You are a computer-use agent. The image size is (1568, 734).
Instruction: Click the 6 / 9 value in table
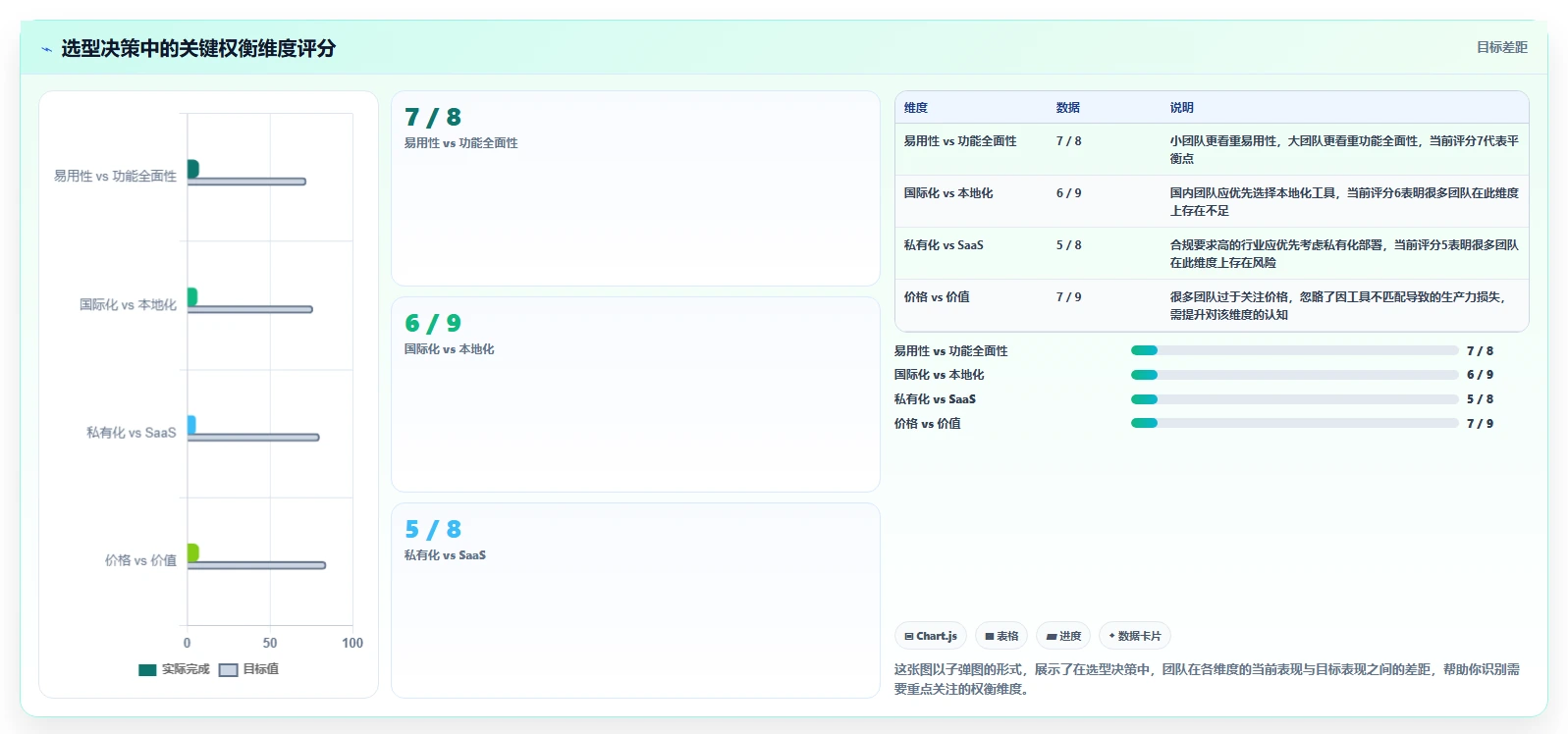click(1068, 193)
